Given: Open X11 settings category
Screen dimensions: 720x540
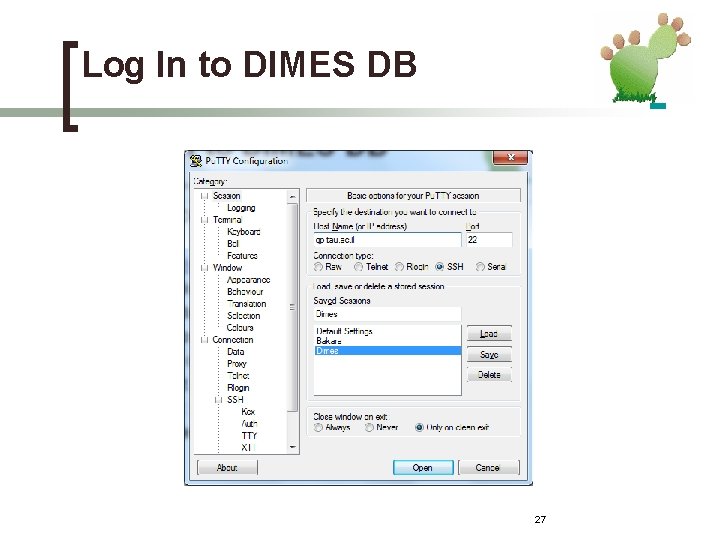Looking at the screenshot, I should (248, 448).
